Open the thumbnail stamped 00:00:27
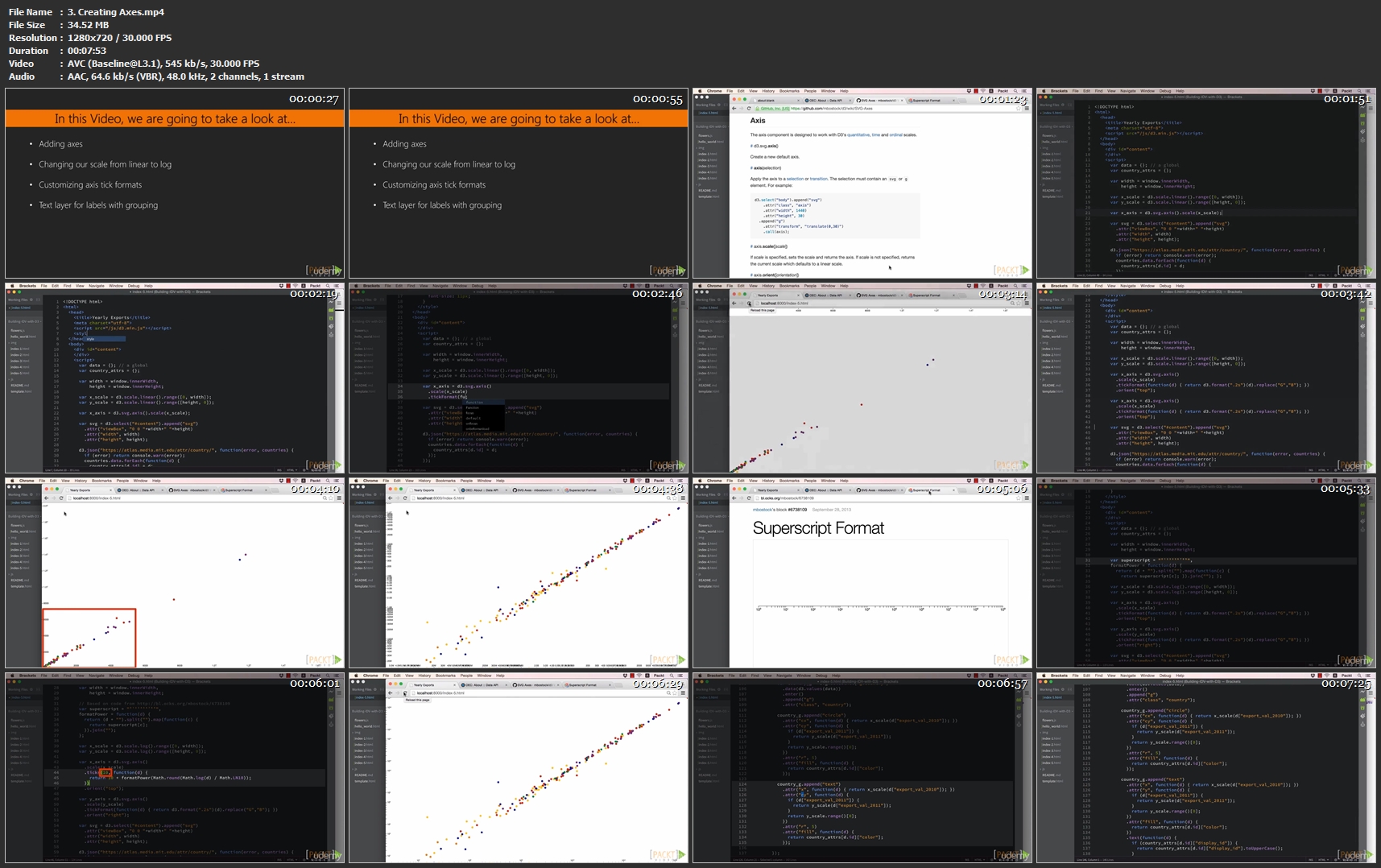Screen dimensions: 1381x868 pos(175,183)
